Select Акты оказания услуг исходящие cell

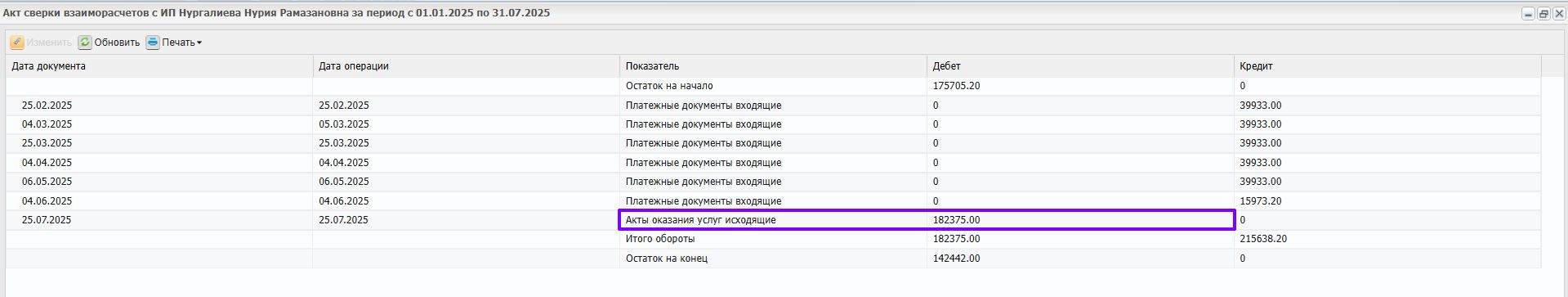pyautogui.click(x=773, y=220)
